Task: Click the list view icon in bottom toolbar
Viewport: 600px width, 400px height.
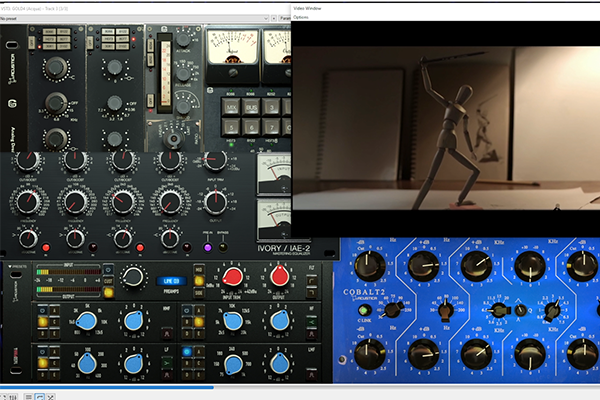Action: [28, 397]
